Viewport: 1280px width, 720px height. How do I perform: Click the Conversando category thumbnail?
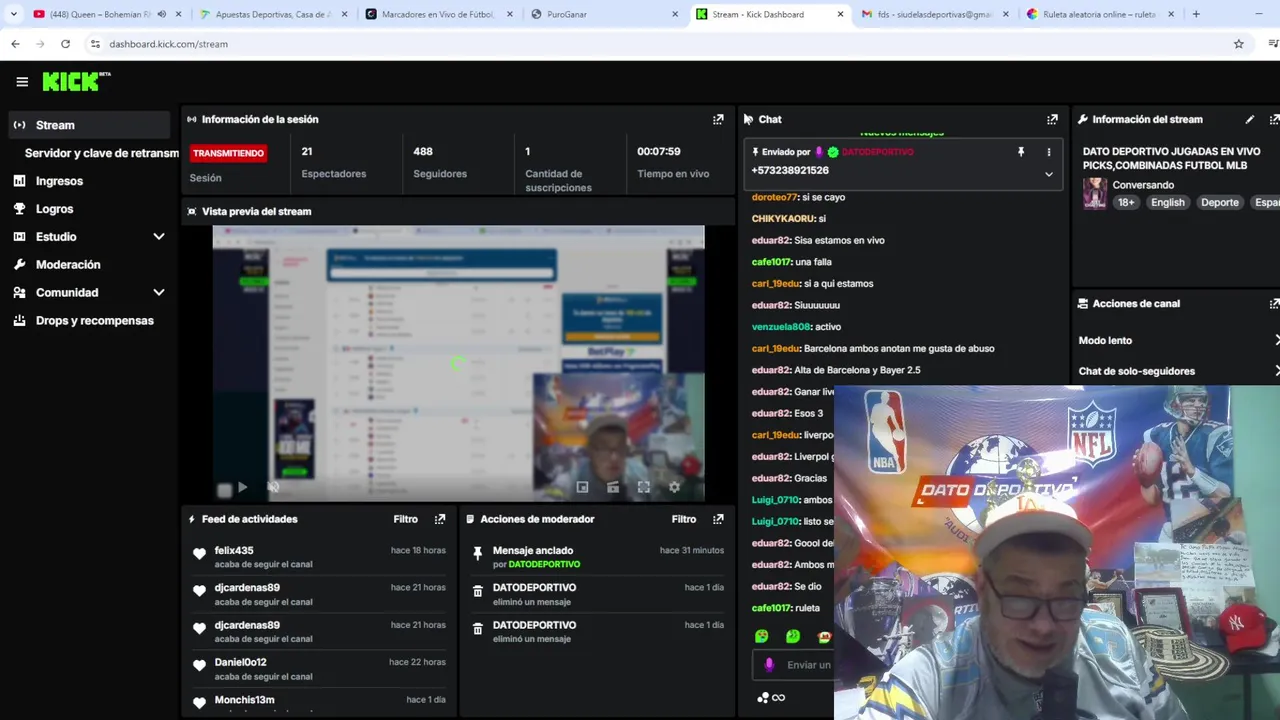[1095, 193]
